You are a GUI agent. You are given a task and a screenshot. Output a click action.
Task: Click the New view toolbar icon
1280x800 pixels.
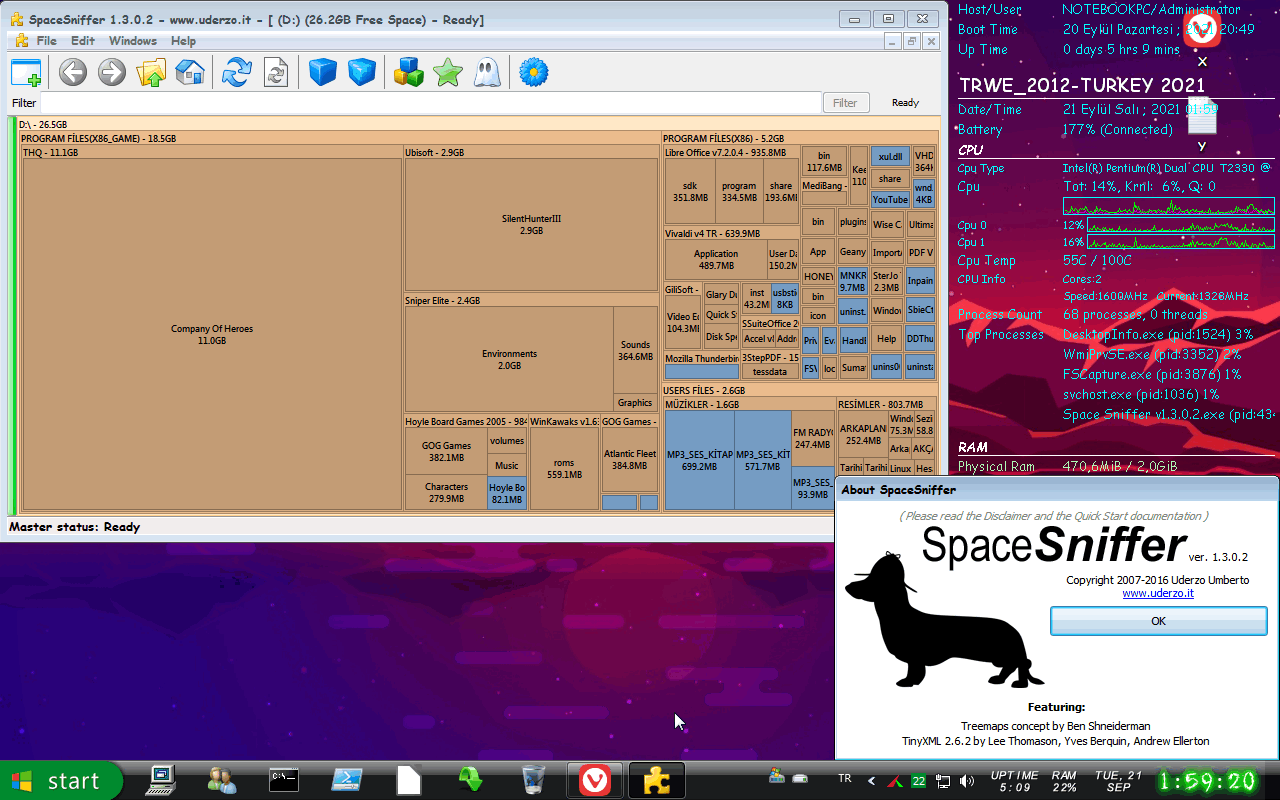point(26,72)
